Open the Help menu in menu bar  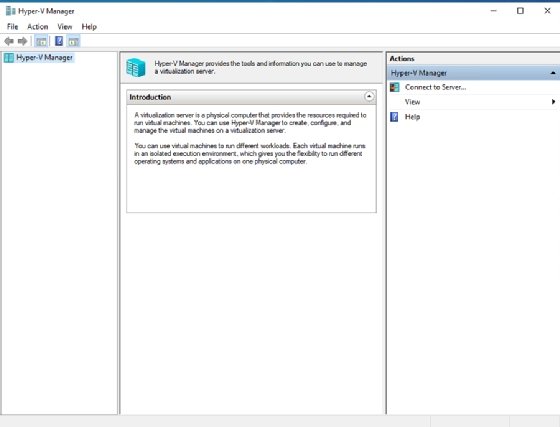point(89,27)
